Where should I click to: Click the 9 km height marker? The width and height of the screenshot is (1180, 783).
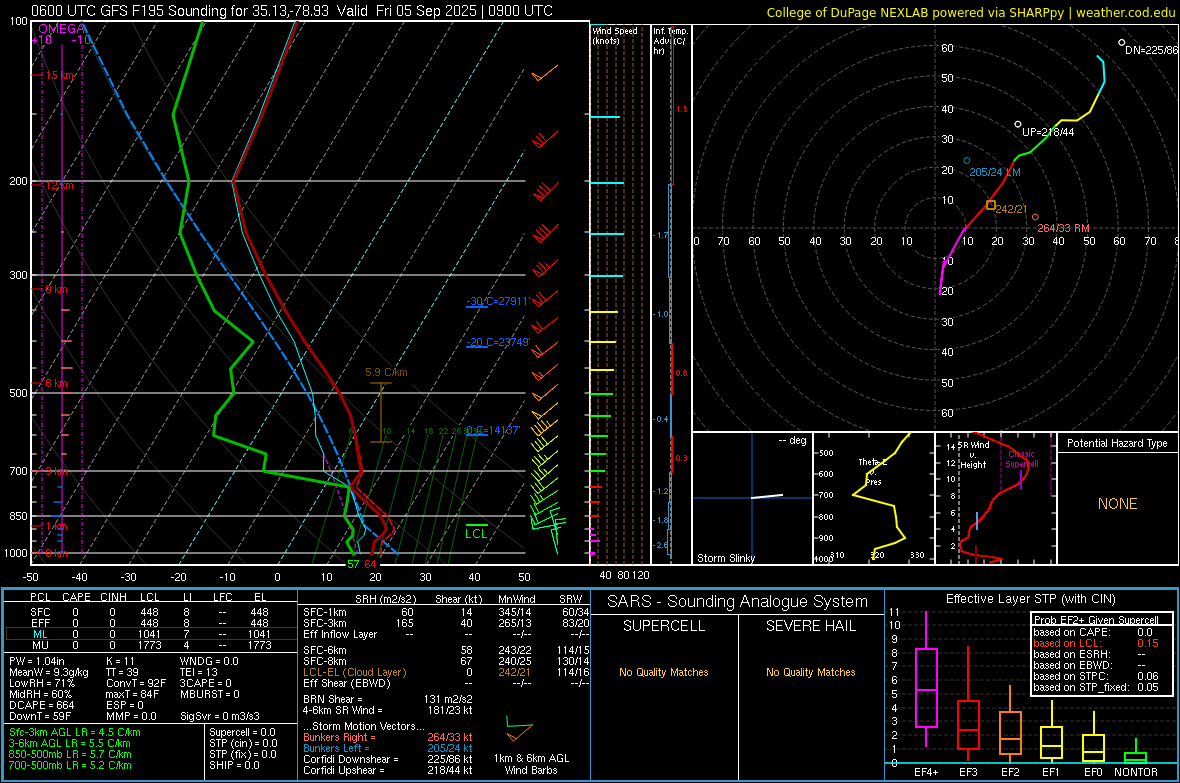[x=57, y=289]
